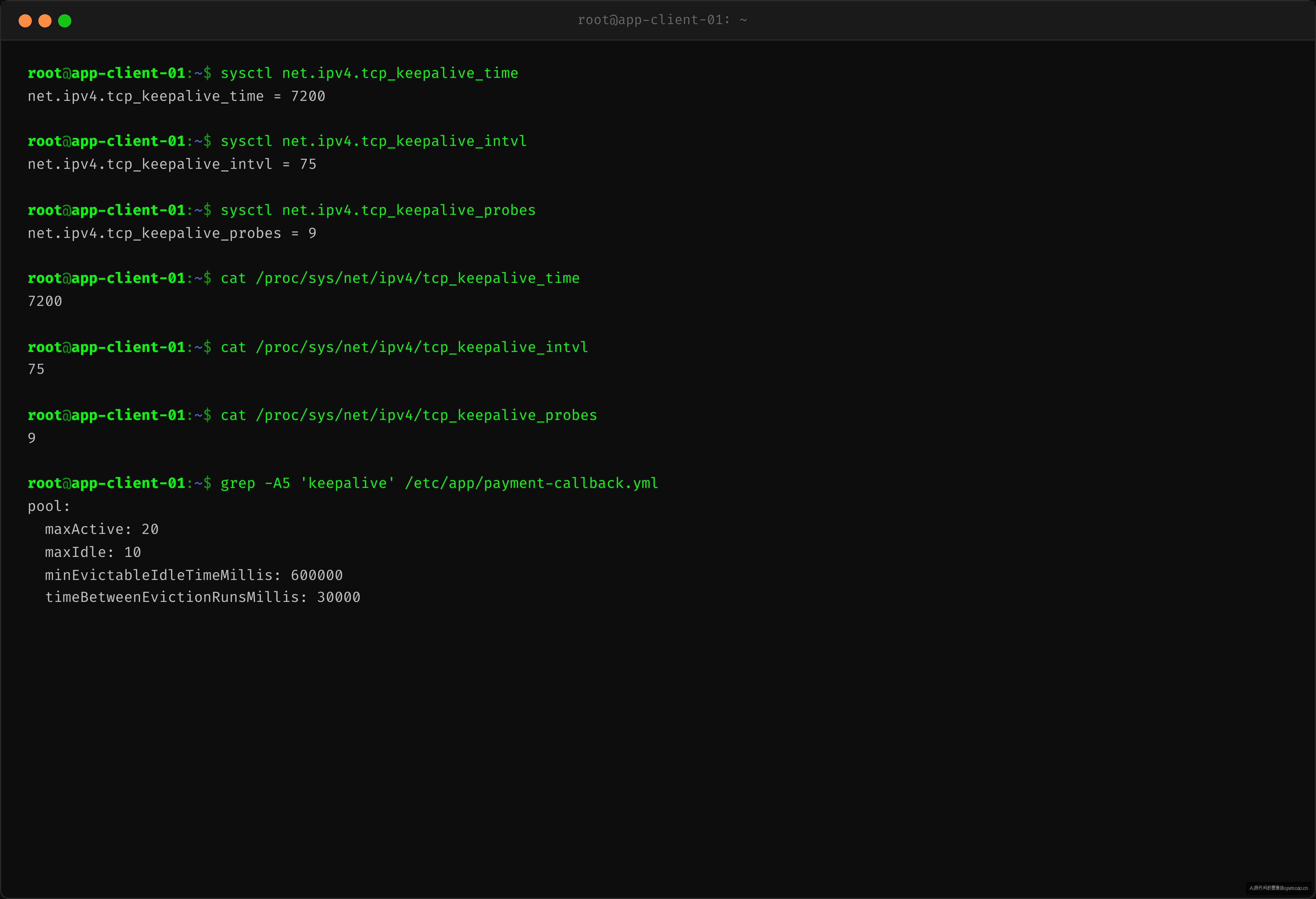Image resolution: width=1316 pixels, height=899 pixels.
Task: Click the cat /proc tcp_keepalive_time command
Action: pyautogui.click(x=400, y=278)
